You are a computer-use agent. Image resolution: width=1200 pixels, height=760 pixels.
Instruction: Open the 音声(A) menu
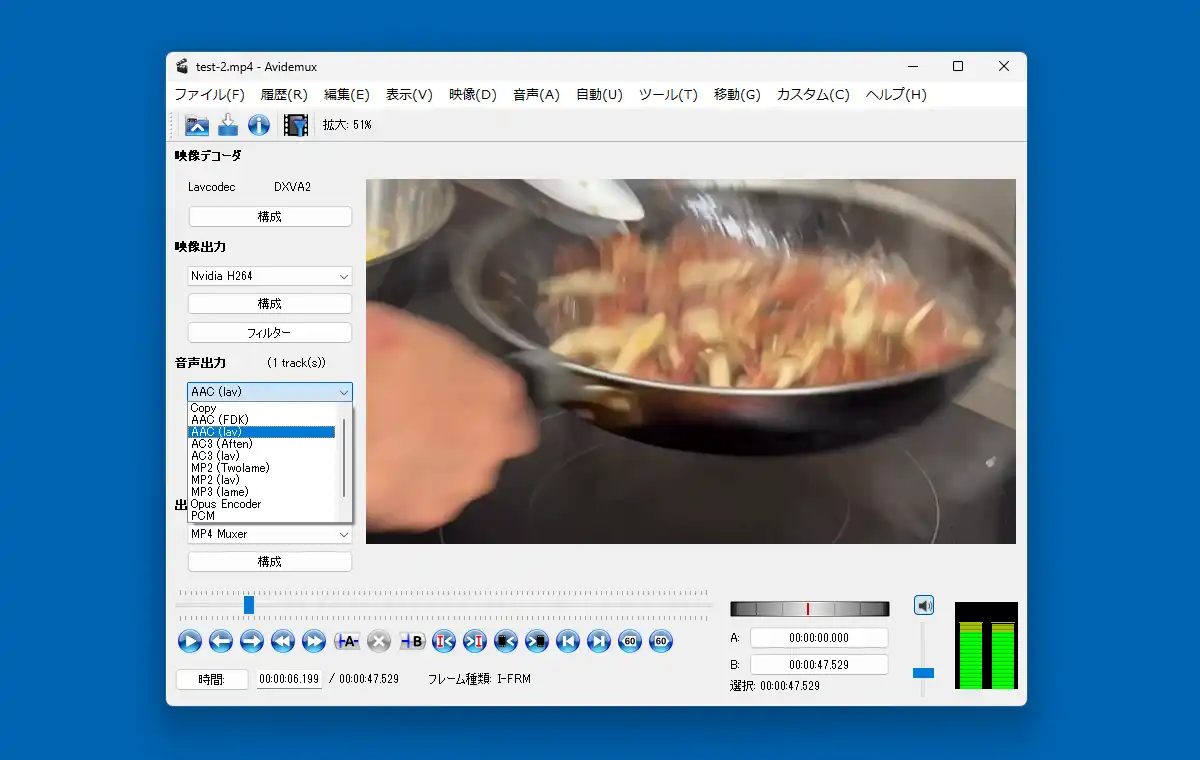[x=536, y=95]
